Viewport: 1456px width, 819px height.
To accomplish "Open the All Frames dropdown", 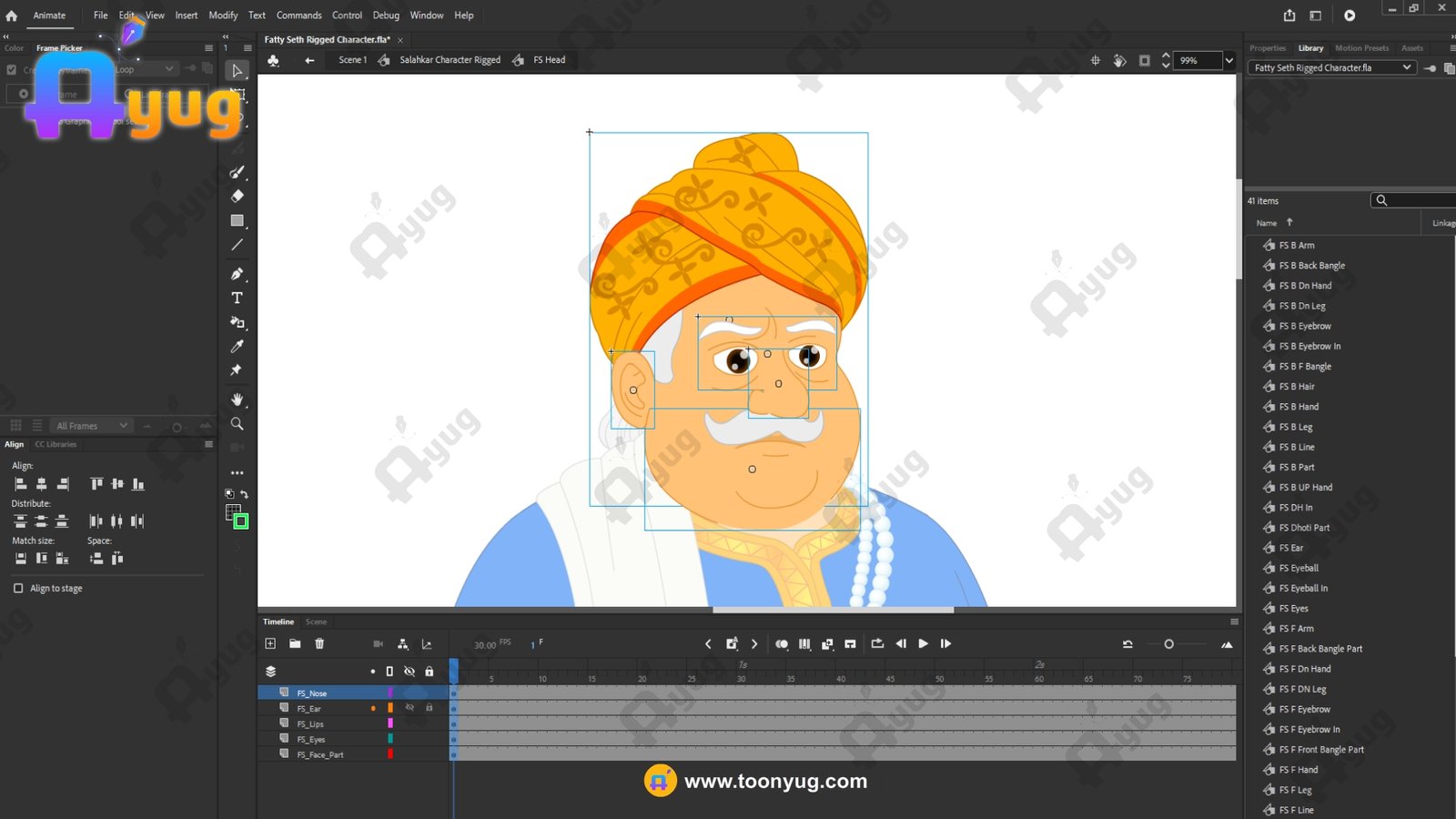I will click(x=93, y=426).
